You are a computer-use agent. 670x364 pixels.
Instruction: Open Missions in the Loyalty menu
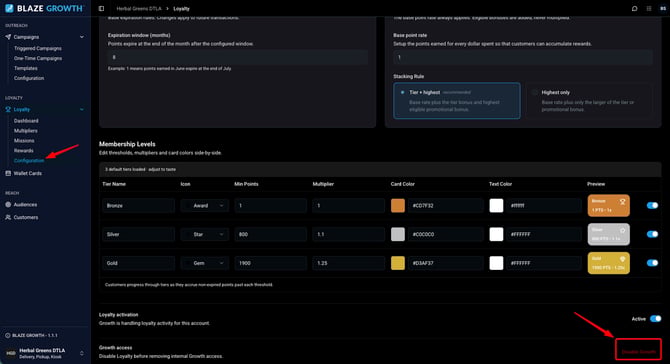24,141
